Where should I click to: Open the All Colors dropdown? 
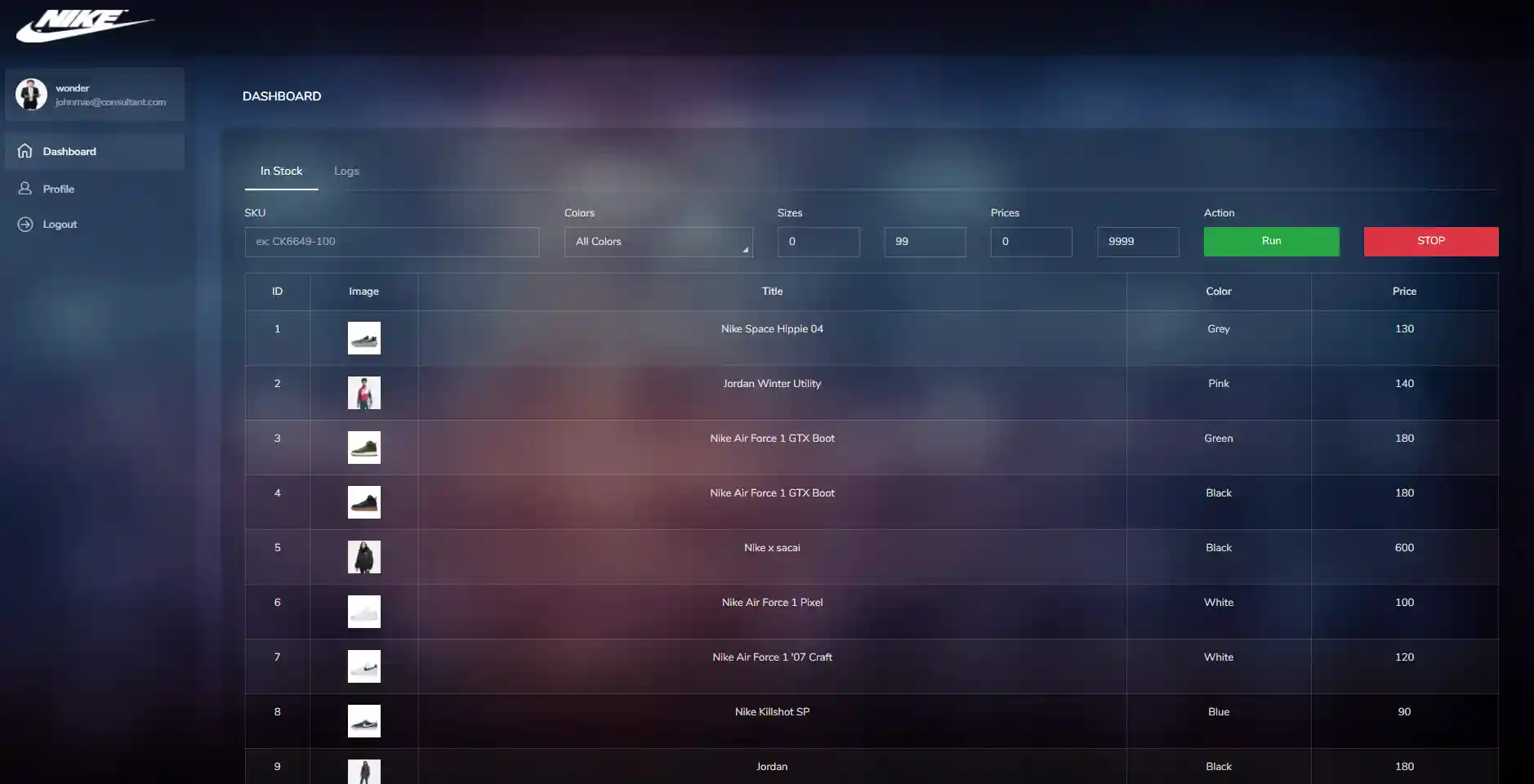click(658, 242)
